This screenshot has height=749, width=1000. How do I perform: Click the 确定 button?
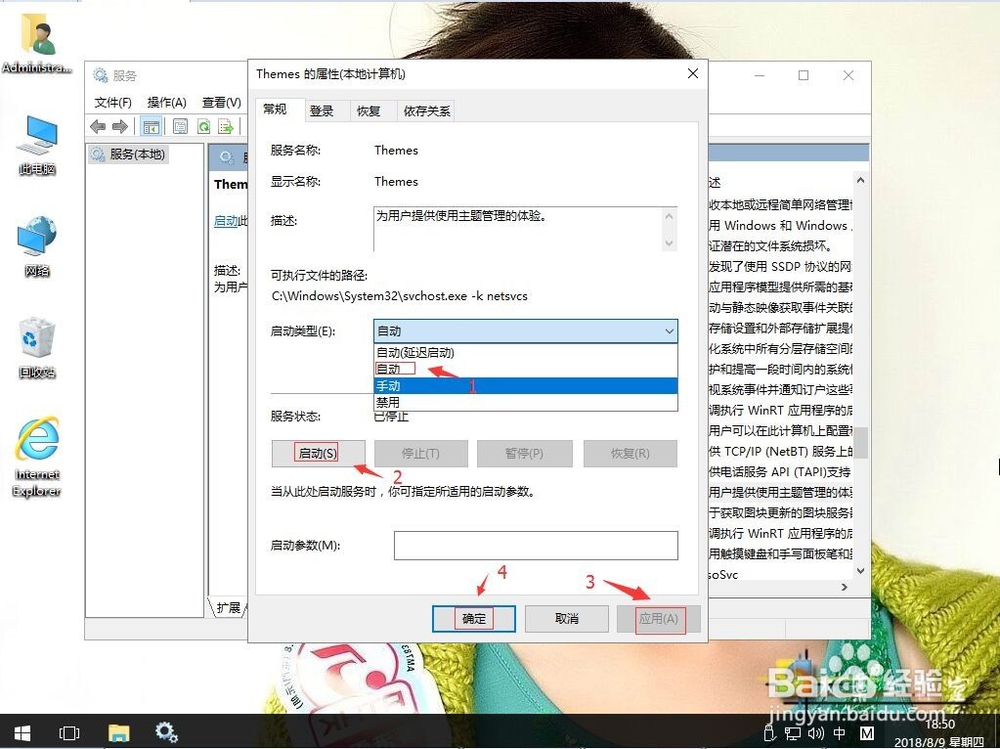474,618
